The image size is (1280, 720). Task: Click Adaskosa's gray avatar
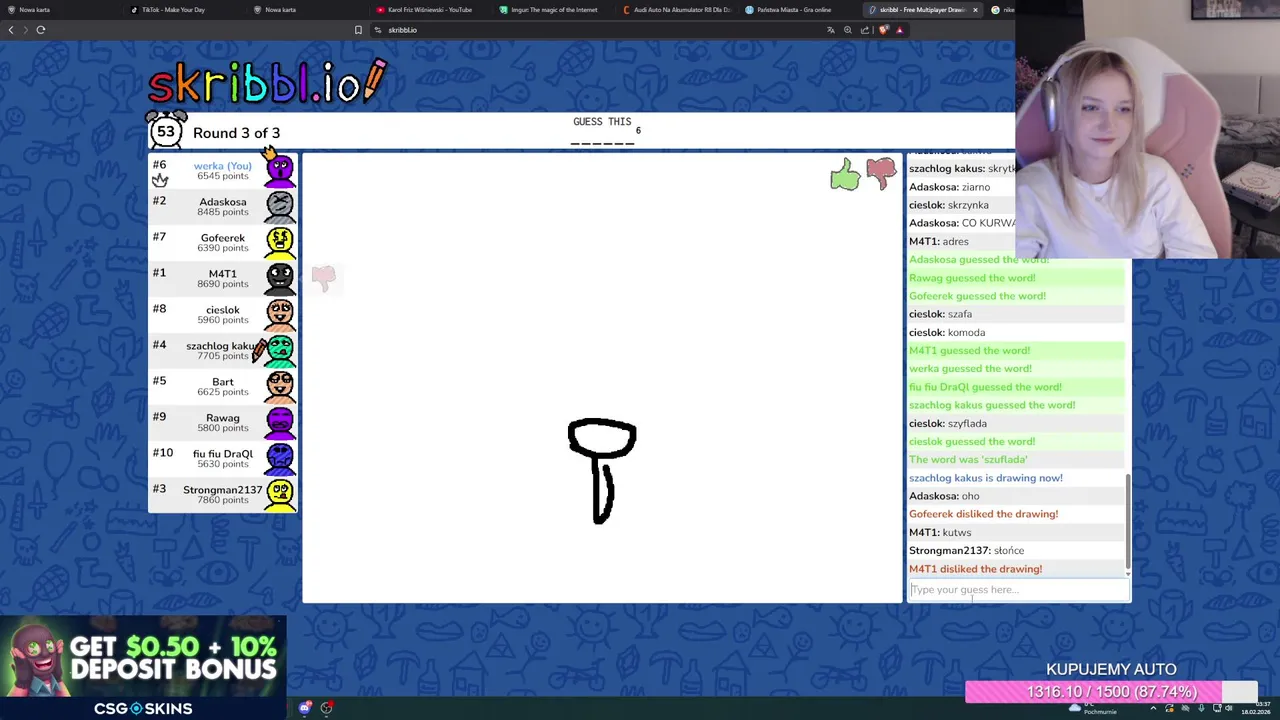(x=280, y=206)
